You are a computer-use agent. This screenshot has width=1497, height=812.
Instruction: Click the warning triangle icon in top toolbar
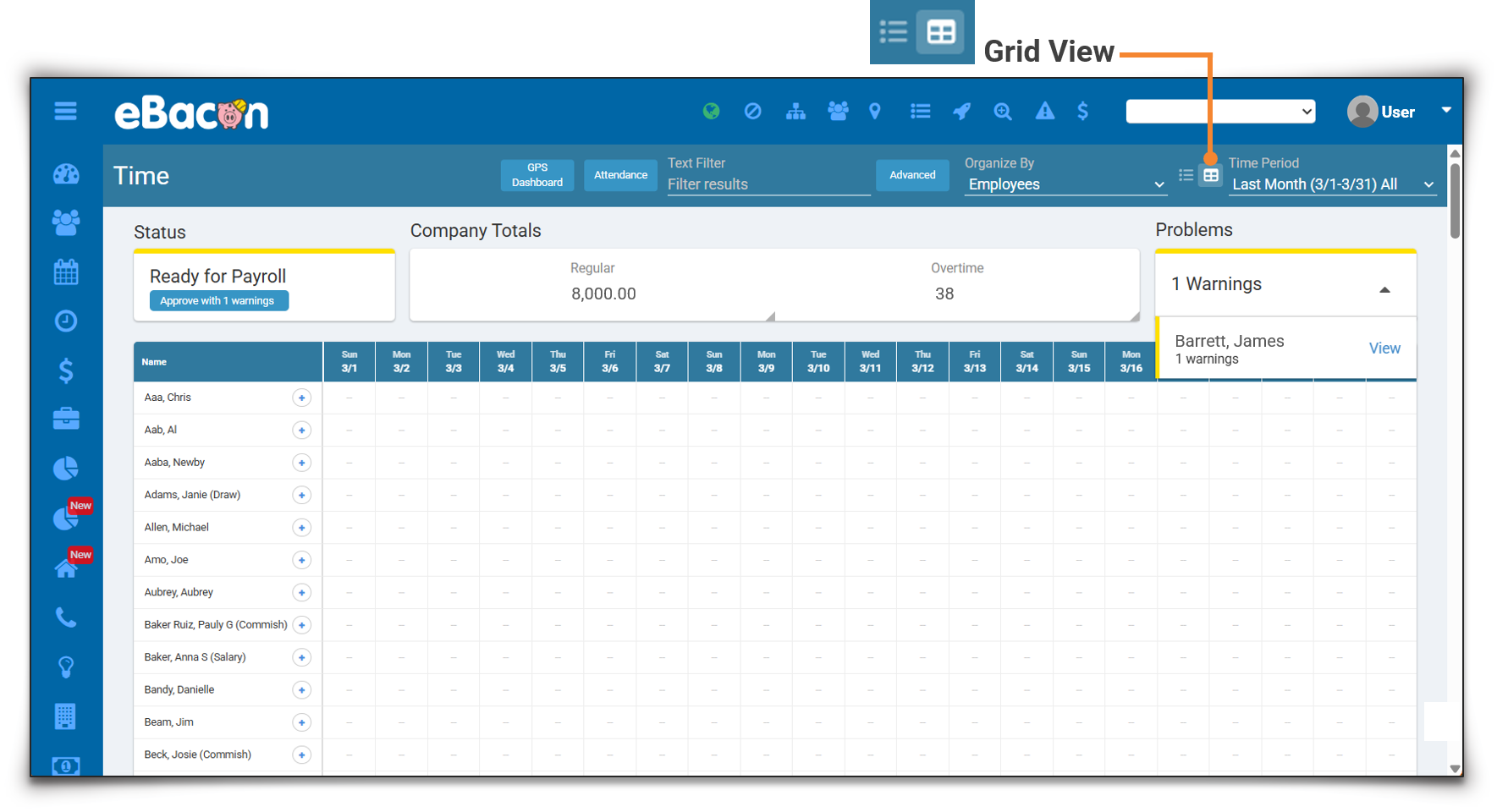[1045, 111]
